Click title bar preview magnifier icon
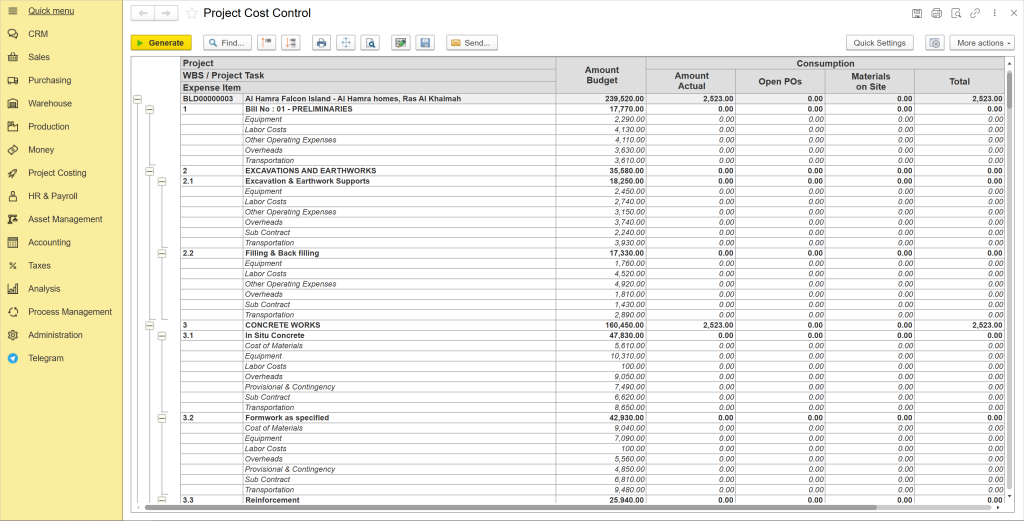 [x=955, y=13]
